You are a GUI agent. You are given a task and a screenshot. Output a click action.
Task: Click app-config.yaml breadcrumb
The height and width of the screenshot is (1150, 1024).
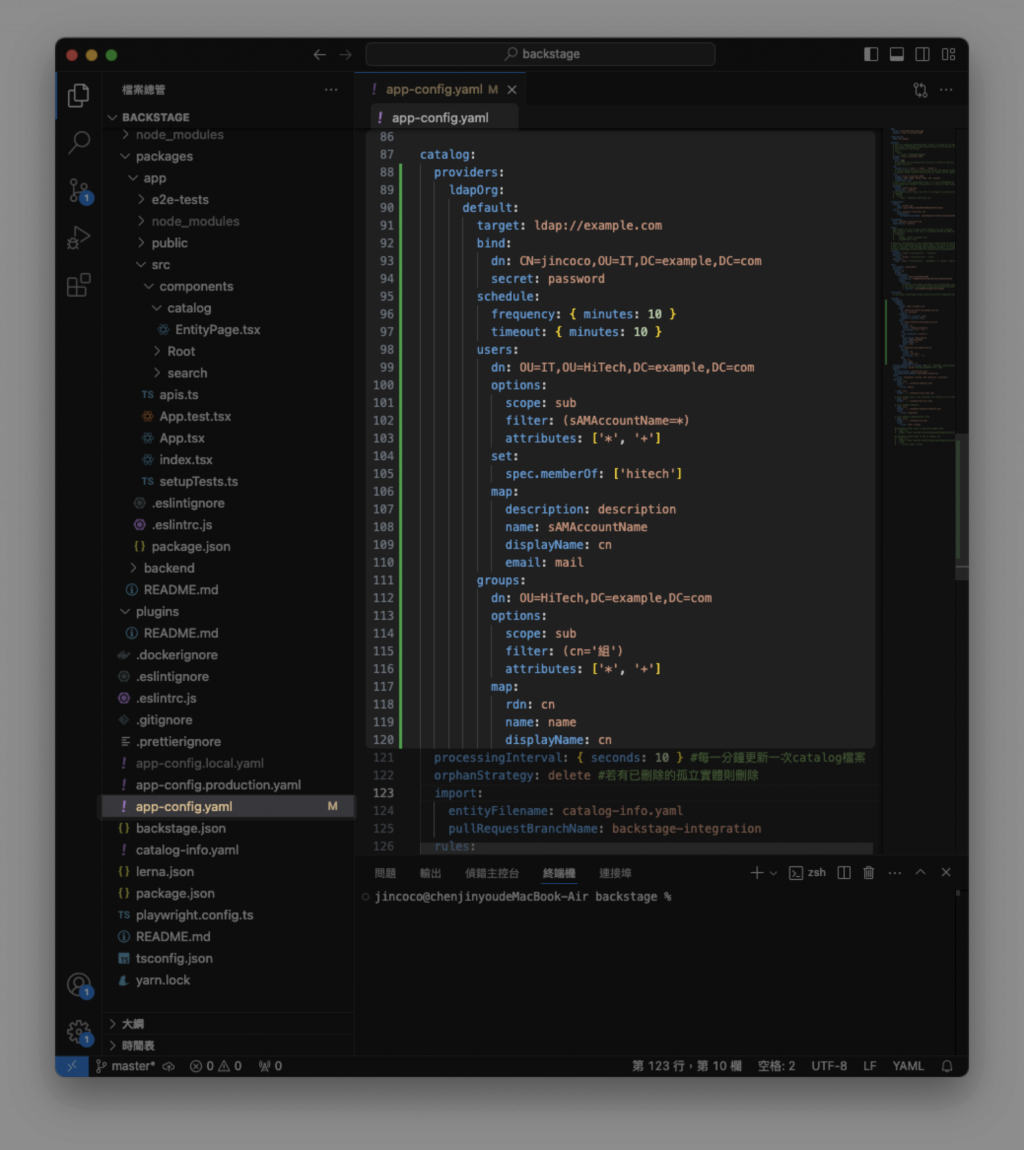[x=440, y=117]
